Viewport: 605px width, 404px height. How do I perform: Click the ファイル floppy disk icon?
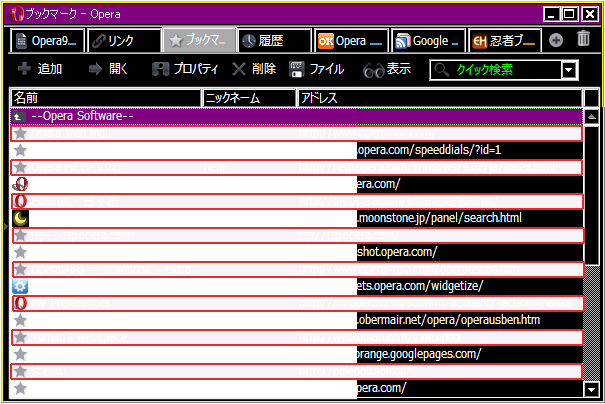[x=297, y=69]
